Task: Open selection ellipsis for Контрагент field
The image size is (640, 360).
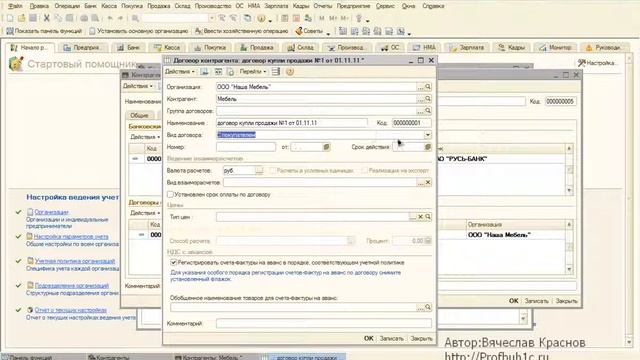Action: (x=420, y=99)
